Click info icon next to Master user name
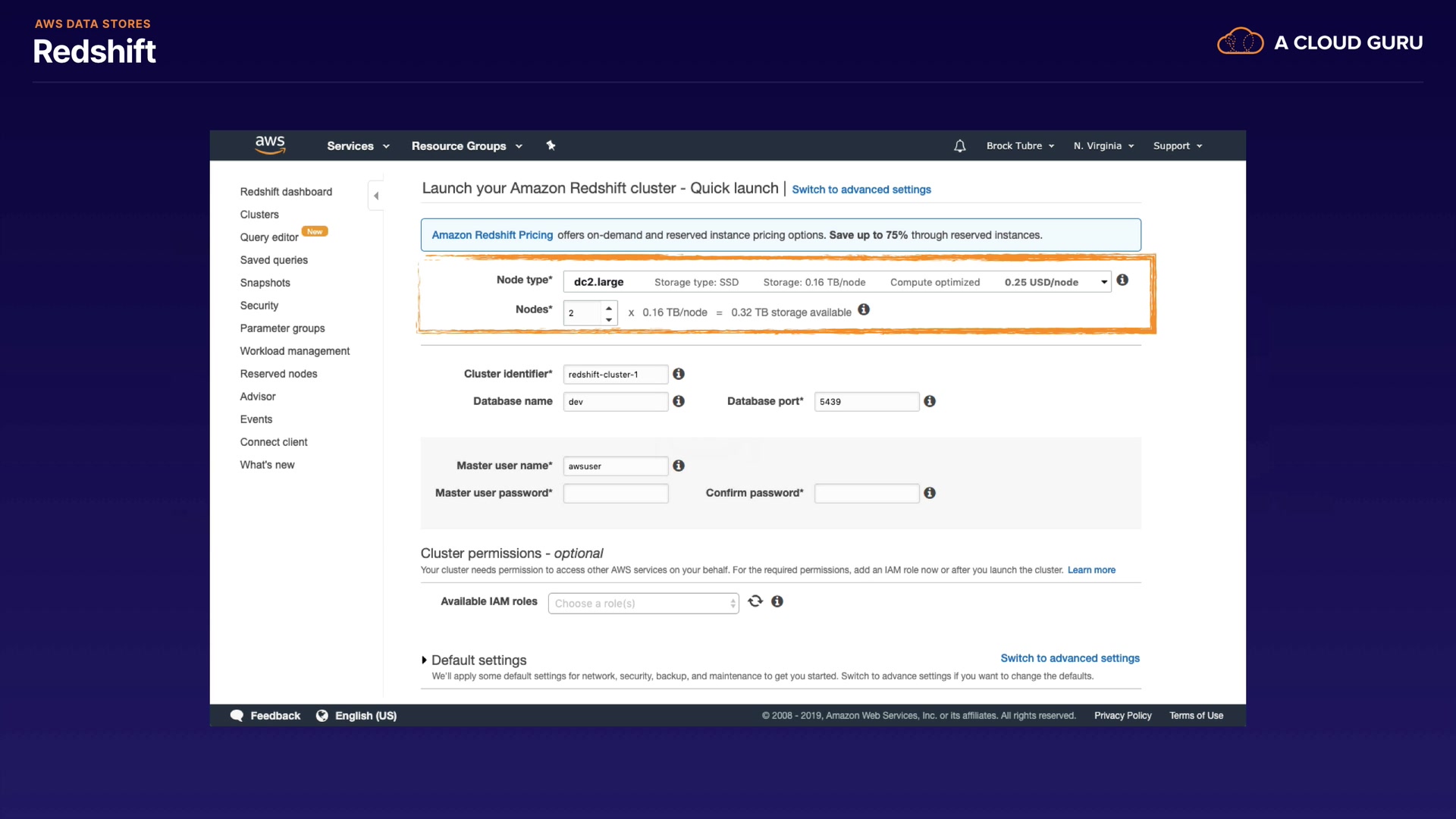This screenshot has width=1456, height=819. pos(679,466)
